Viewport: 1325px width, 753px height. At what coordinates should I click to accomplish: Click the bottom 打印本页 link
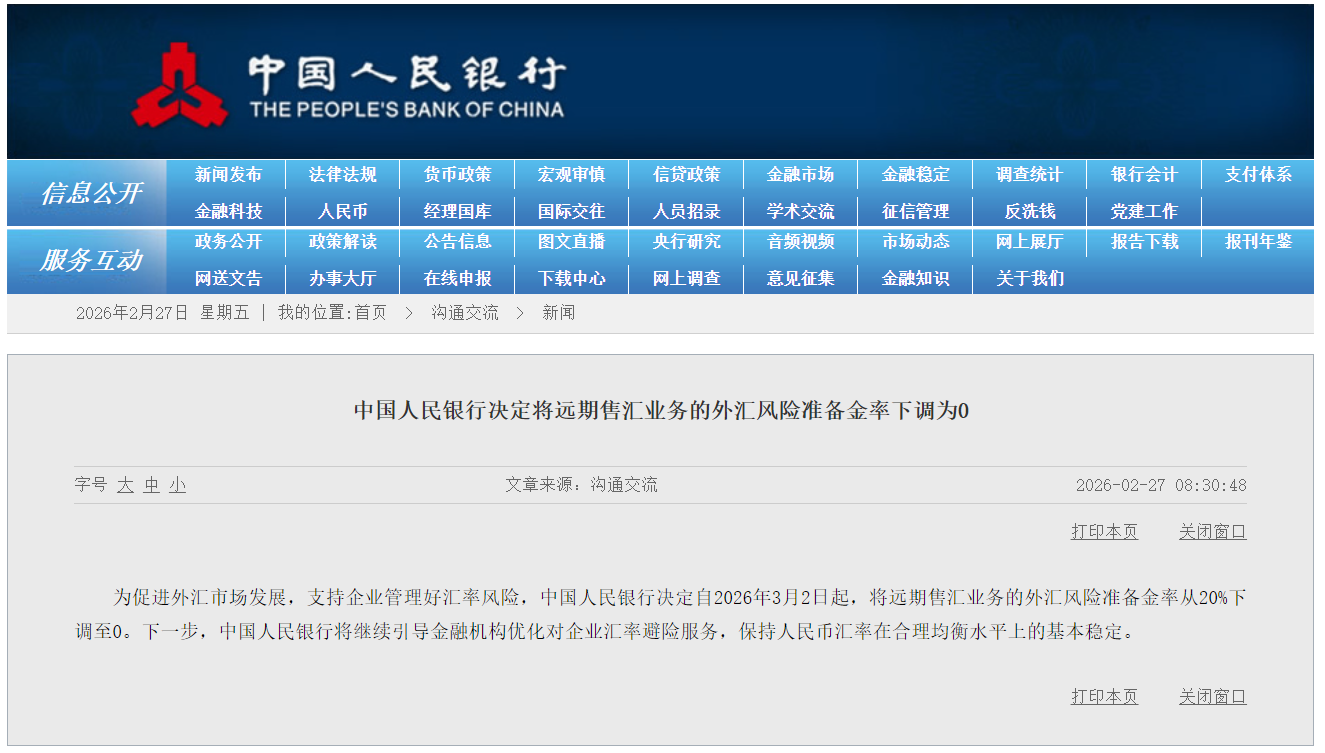(x=1104, y=697)
